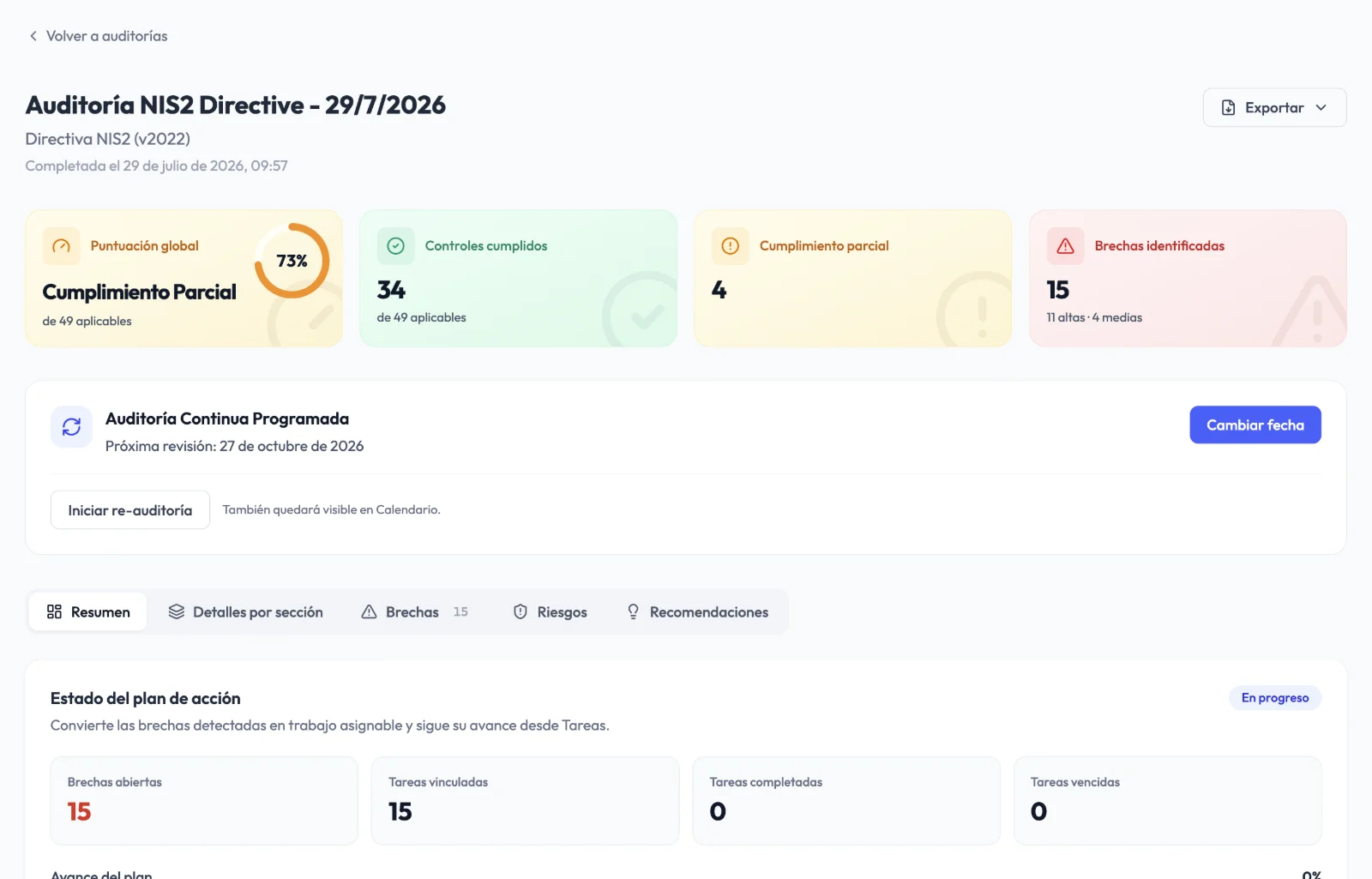Click the refresh icon next to Auditoría Continua Programada
Screen dimensions: 1372x879
[71, 426]
